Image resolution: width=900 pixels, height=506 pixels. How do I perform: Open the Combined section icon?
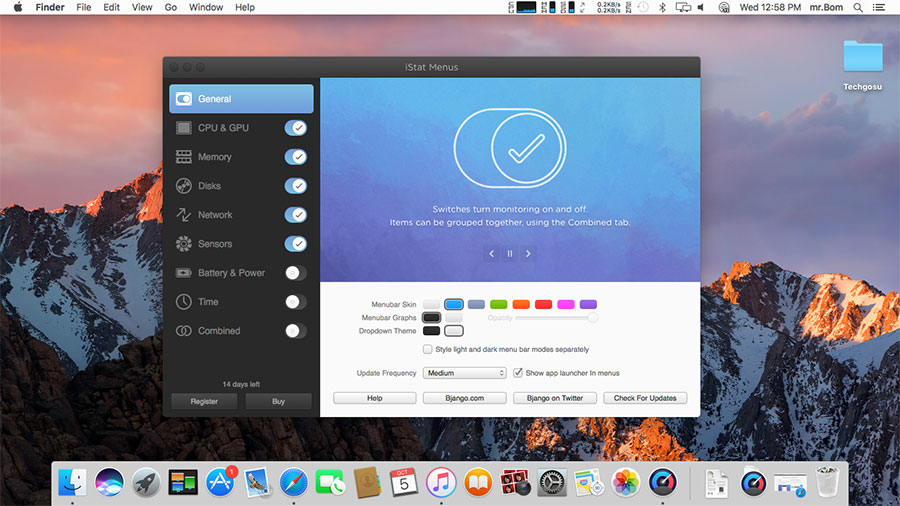(184, 331)
